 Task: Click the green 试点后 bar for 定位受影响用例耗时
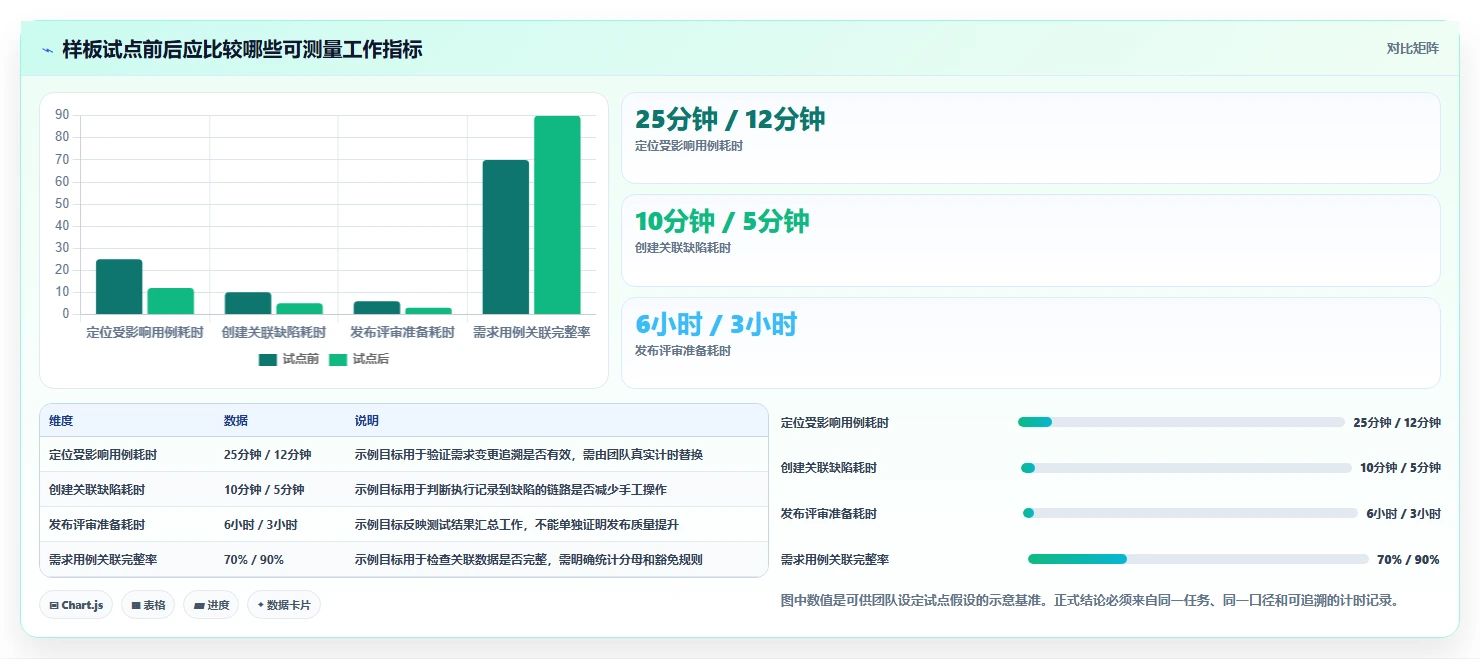(x=170, y=301)
